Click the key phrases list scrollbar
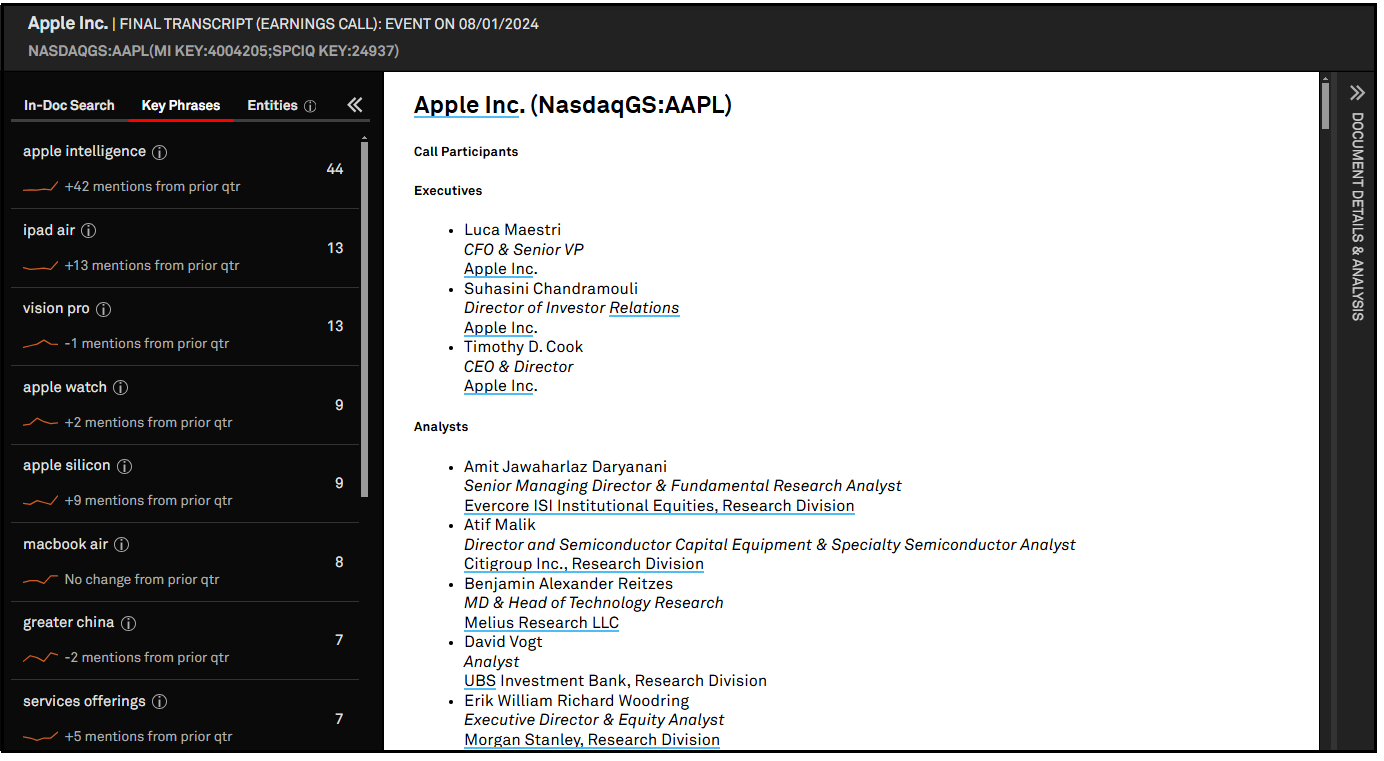1384x761 pixels. 365,318
